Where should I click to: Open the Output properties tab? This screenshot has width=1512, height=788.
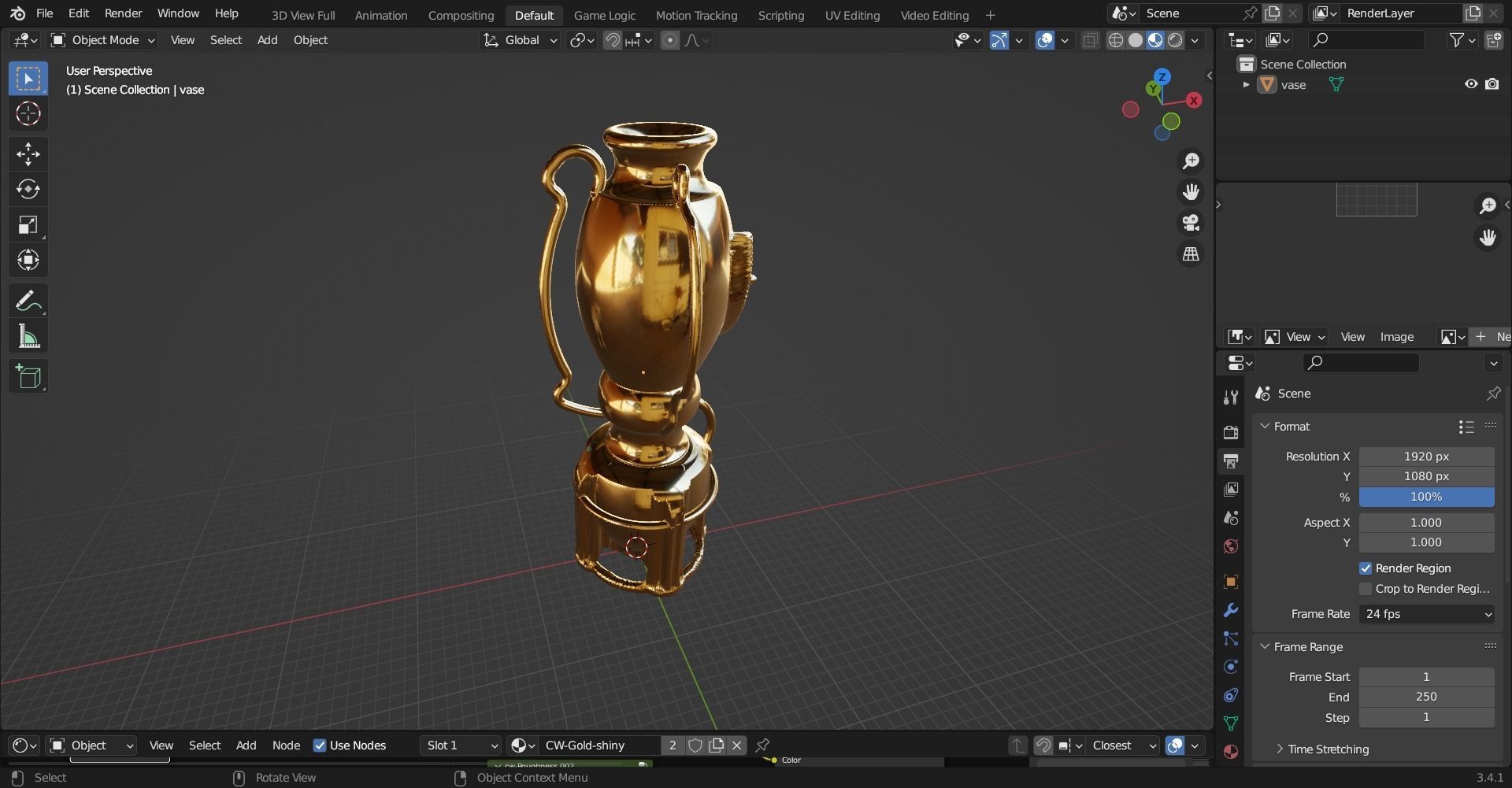click(1231, 461)
